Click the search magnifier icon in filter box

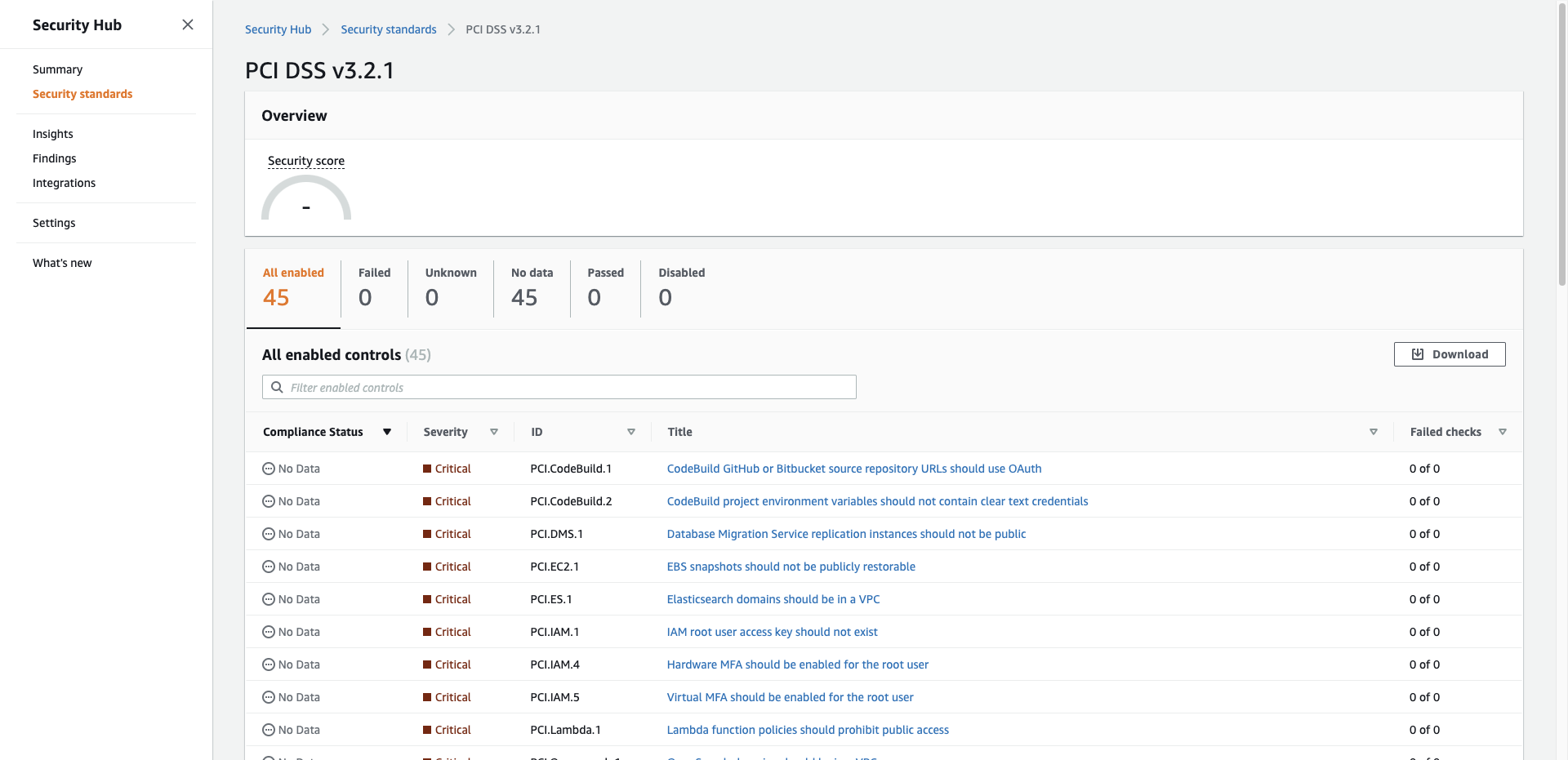(277, 387)
